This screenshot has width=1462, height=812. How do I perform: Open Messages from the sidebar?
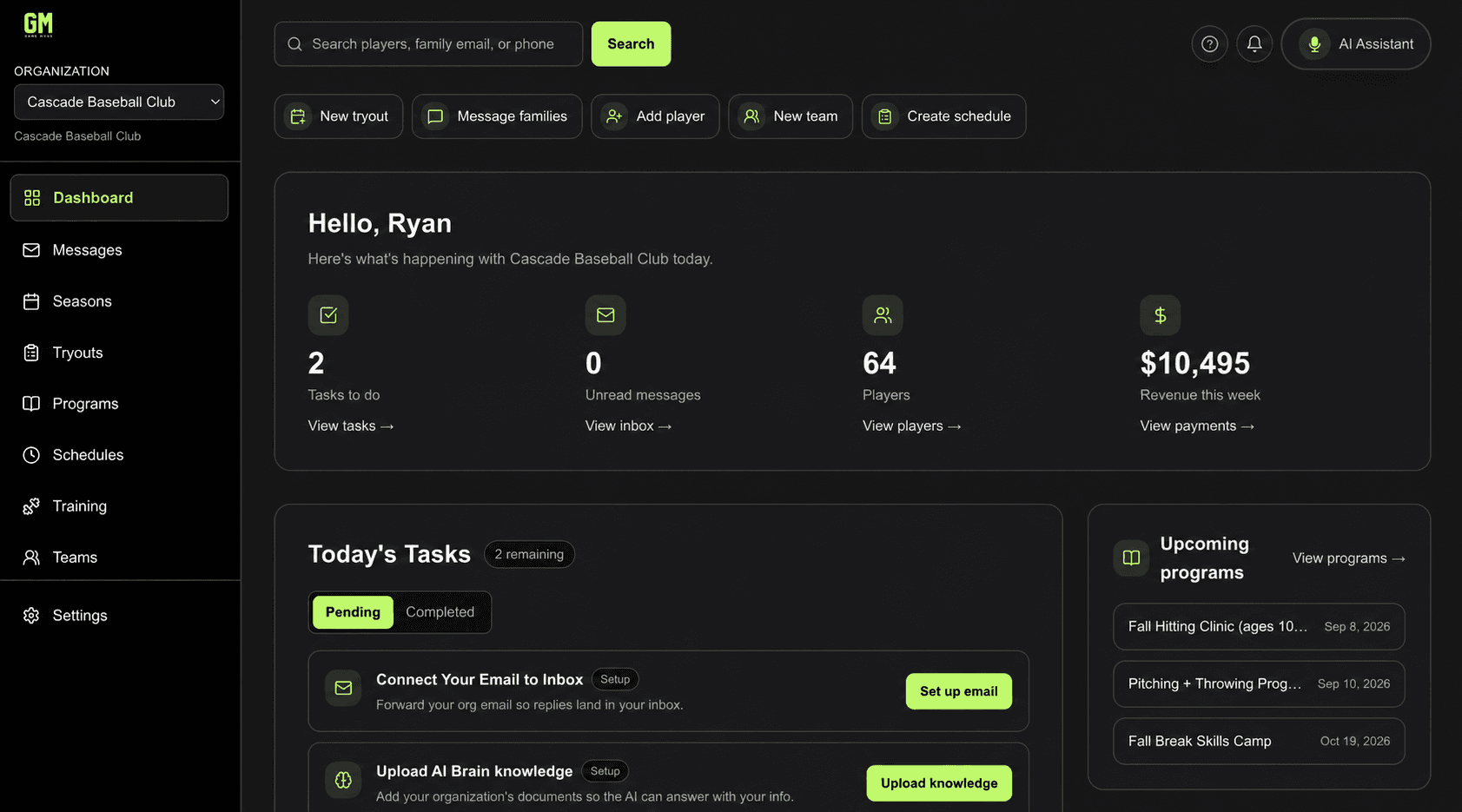point(119,250)
